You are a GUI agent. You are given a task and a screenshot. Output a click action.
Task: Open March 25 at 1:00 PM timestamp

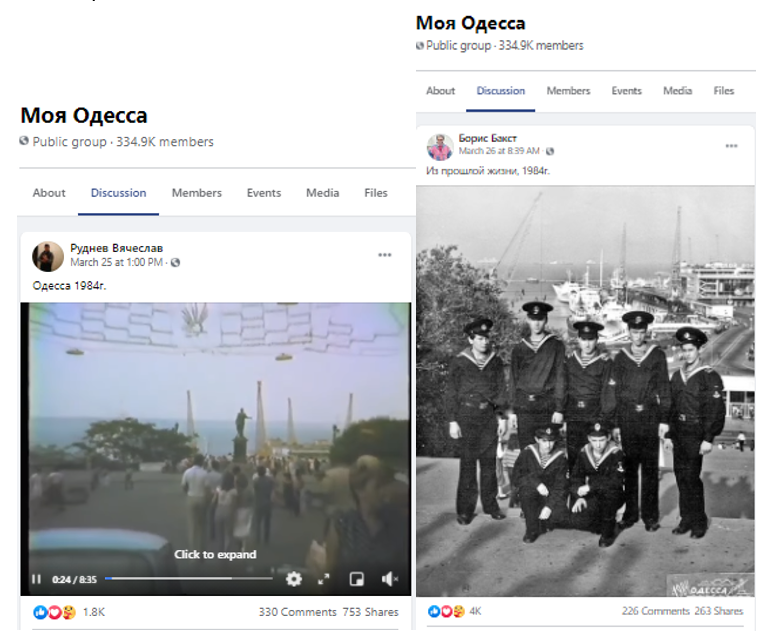click(x=116, y=262)
